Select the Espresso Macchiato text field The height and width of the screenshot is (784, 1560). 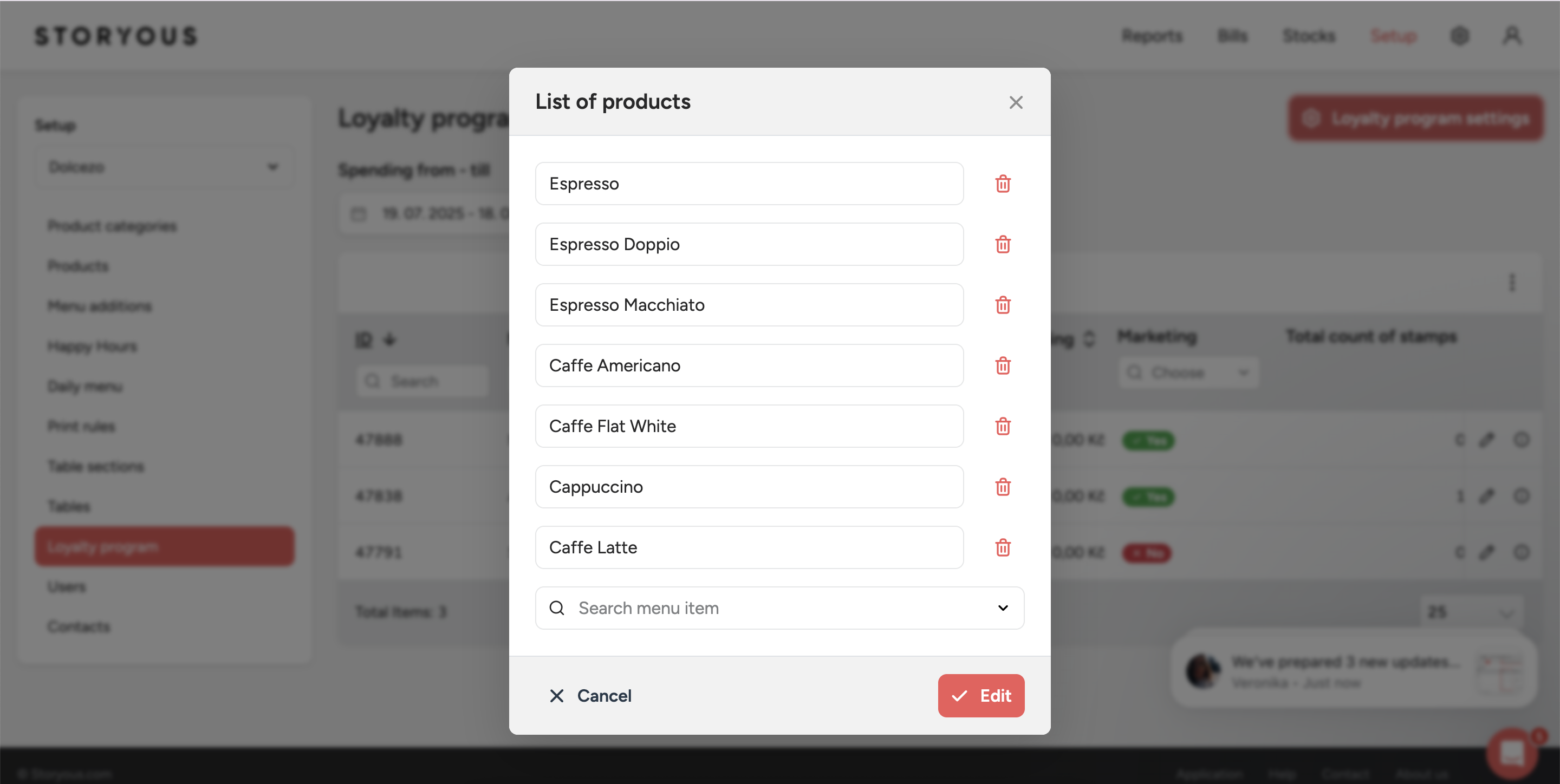tap(749, 304)
